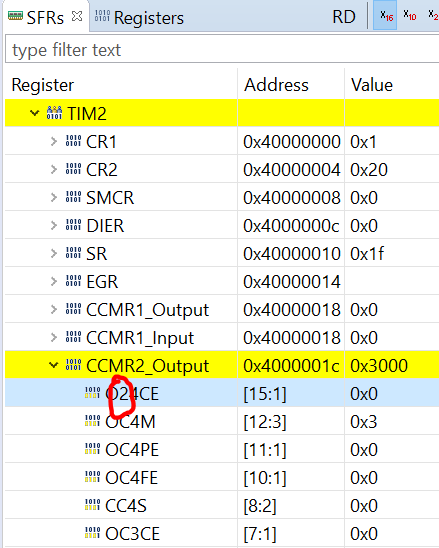The height and width of the screenshot is (548, 439).
Task: Click the CC4S bitfield icon
Action: point(93,504)
